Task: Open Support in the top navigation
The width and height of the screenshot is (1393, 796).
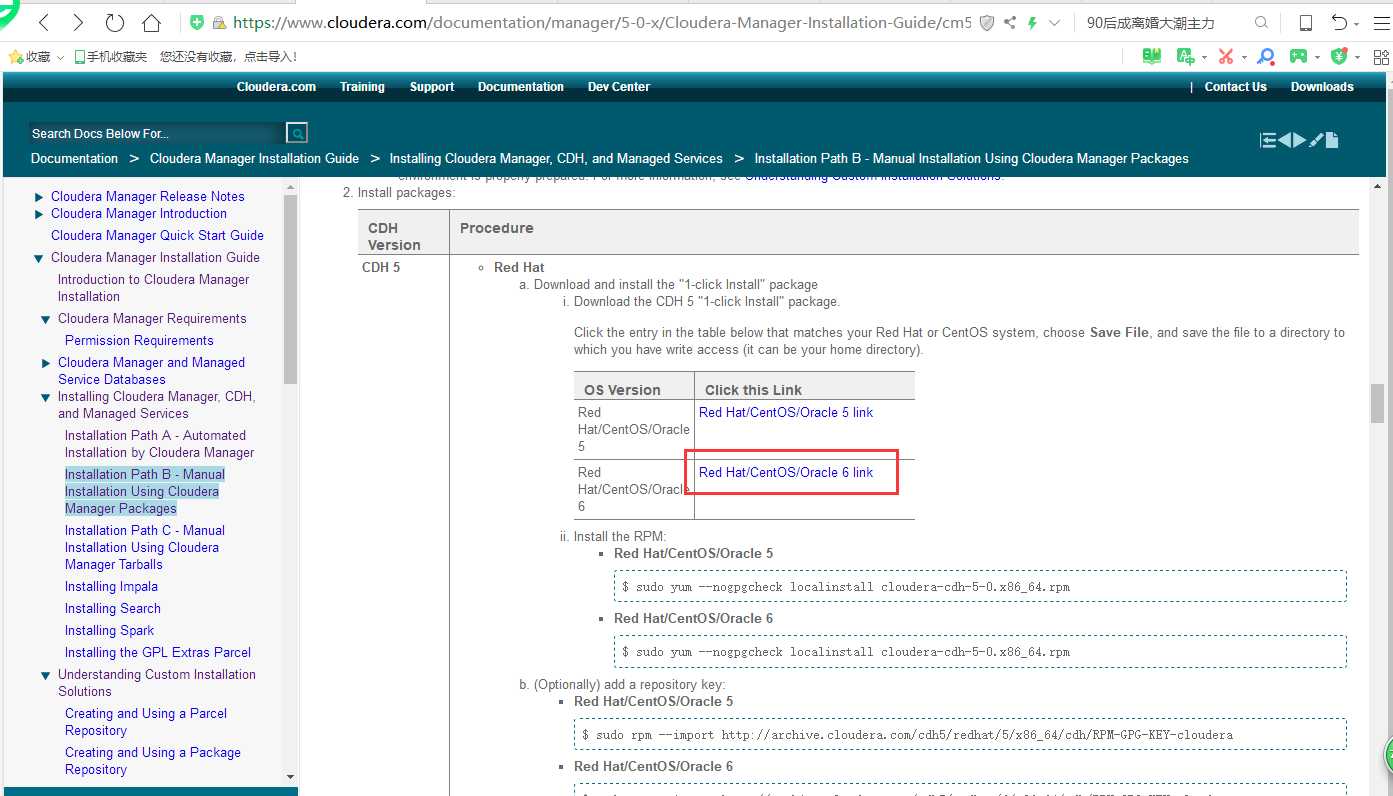Action: coord(432,87)
